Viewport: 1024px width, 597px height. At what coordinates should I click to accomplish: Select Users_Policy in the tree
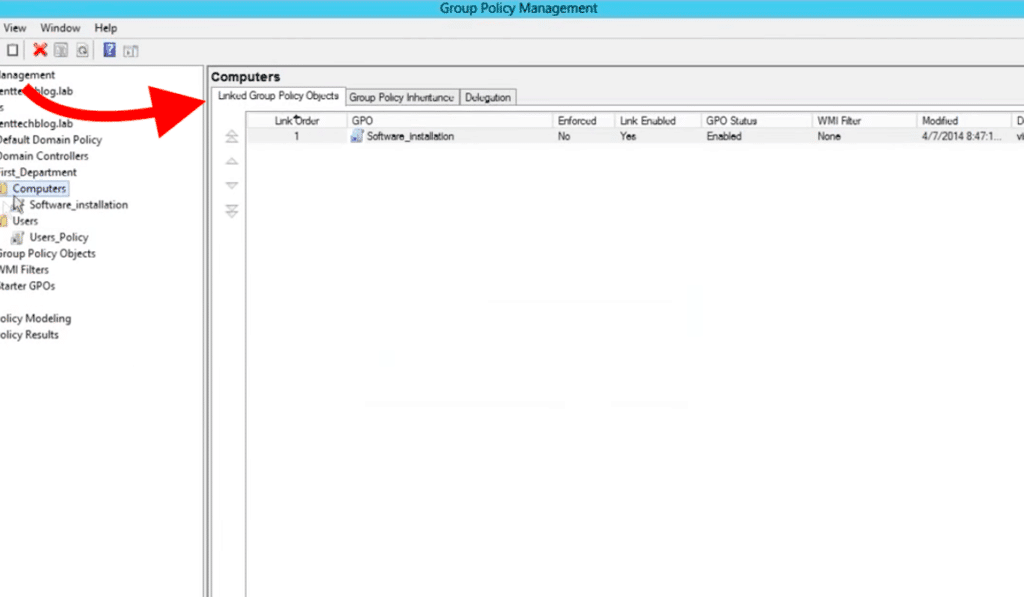coord(59,237)
